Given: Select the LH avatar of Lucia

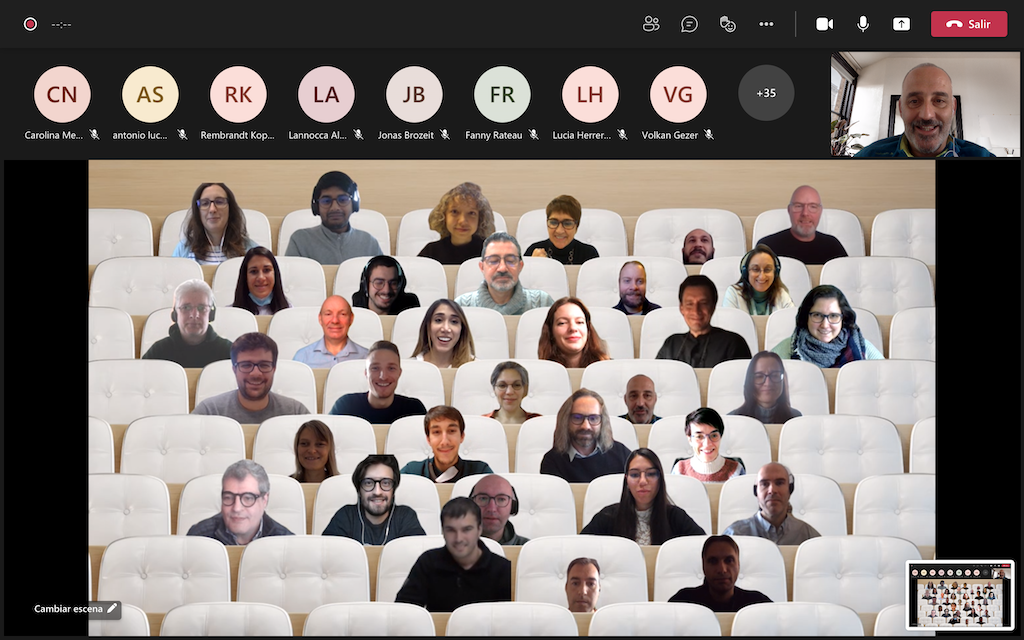Looking at the screenshot, I should pos(590,94).
